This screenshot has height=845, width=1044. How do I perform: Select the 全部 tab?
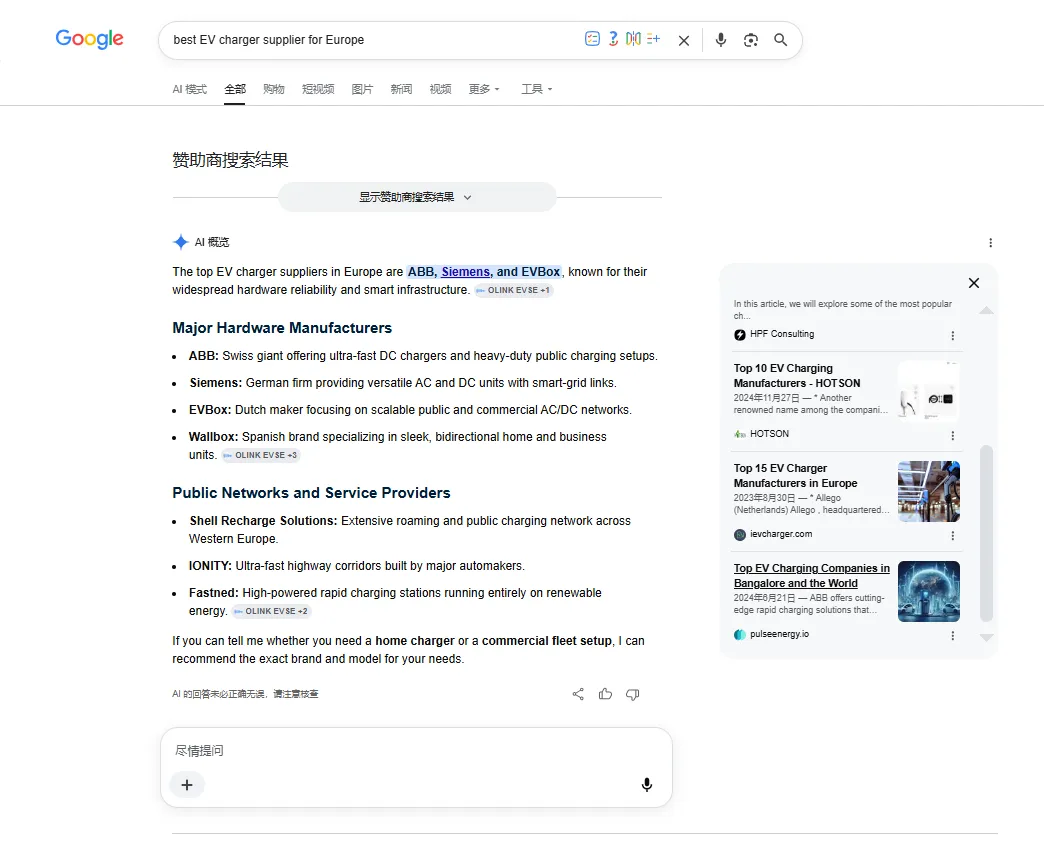(235, 89)
